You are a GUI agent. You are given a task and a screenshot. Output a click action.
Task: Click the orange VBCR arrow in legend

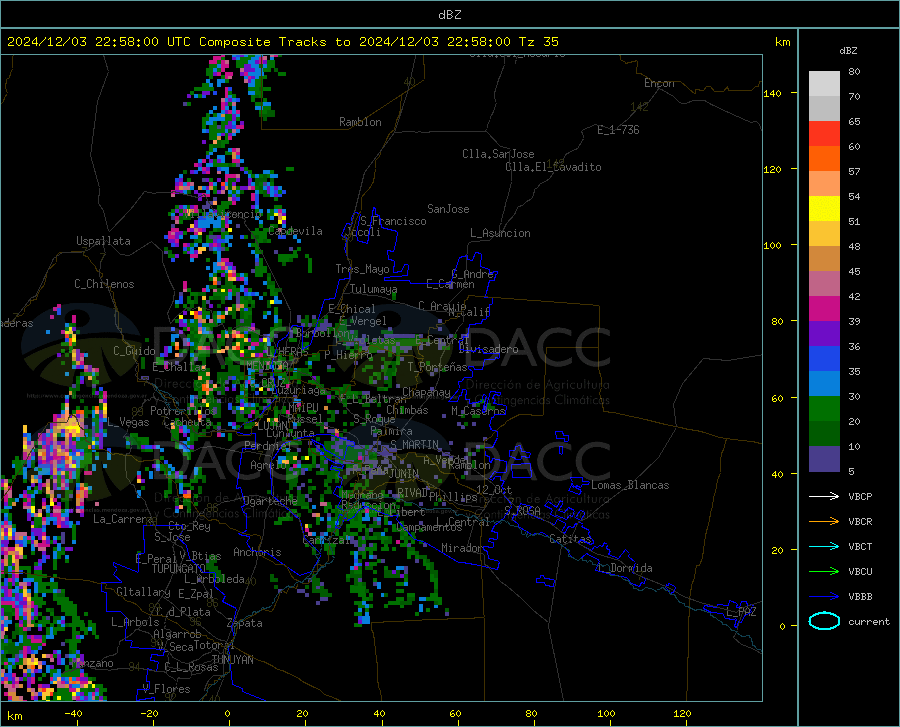coord(824,522)
